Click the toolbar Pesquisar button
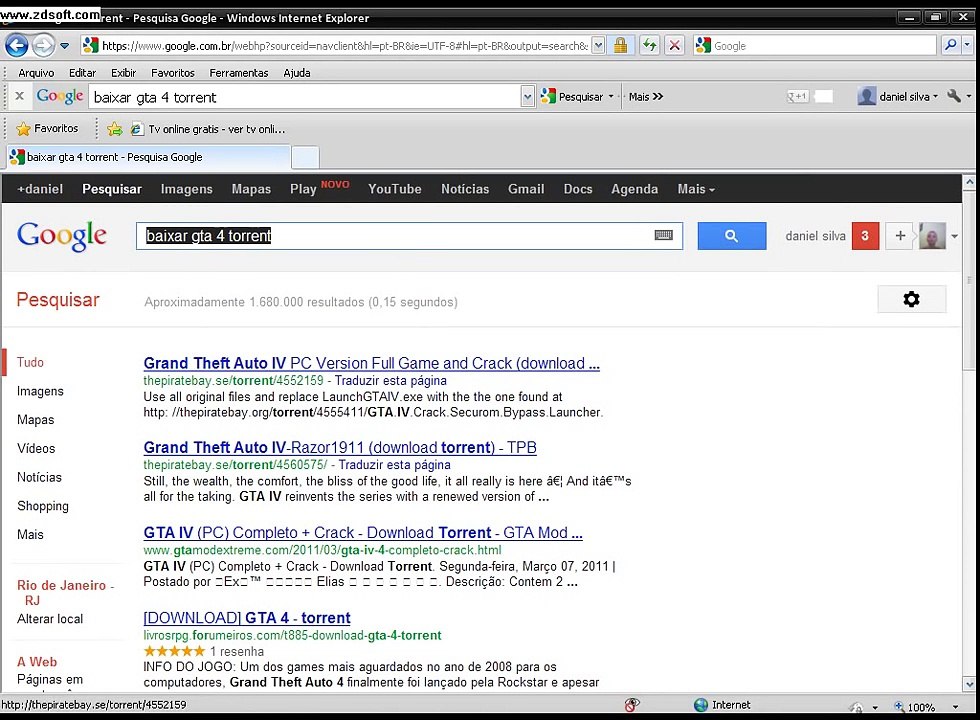This screenshot has width=980, height=720. (x=572, y=97)
